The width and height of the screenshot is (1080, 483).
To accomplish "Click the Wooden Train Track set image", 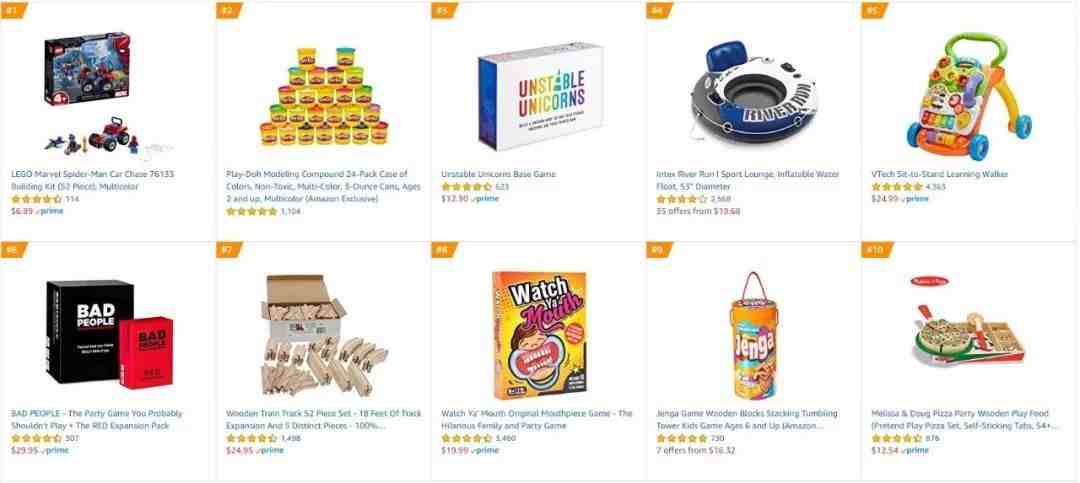I will (x=324, y=333).
